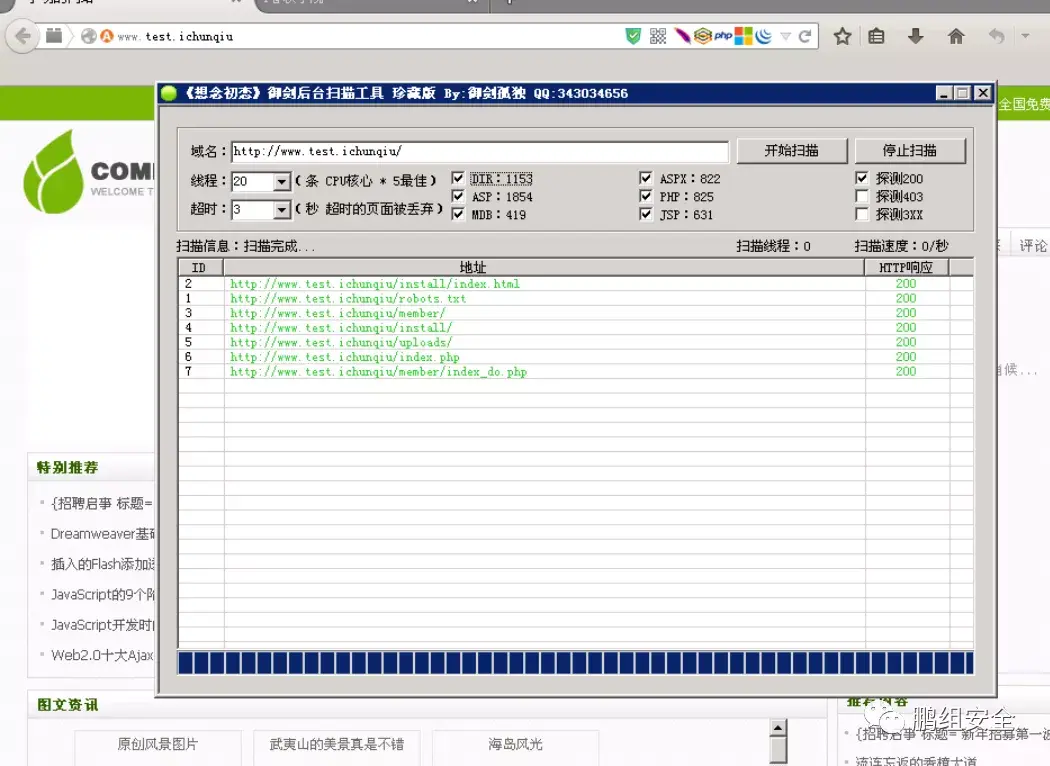This screenshot has width=1050, height=766.
Task: Close the scanner tool window
Action: click(982, 93)
